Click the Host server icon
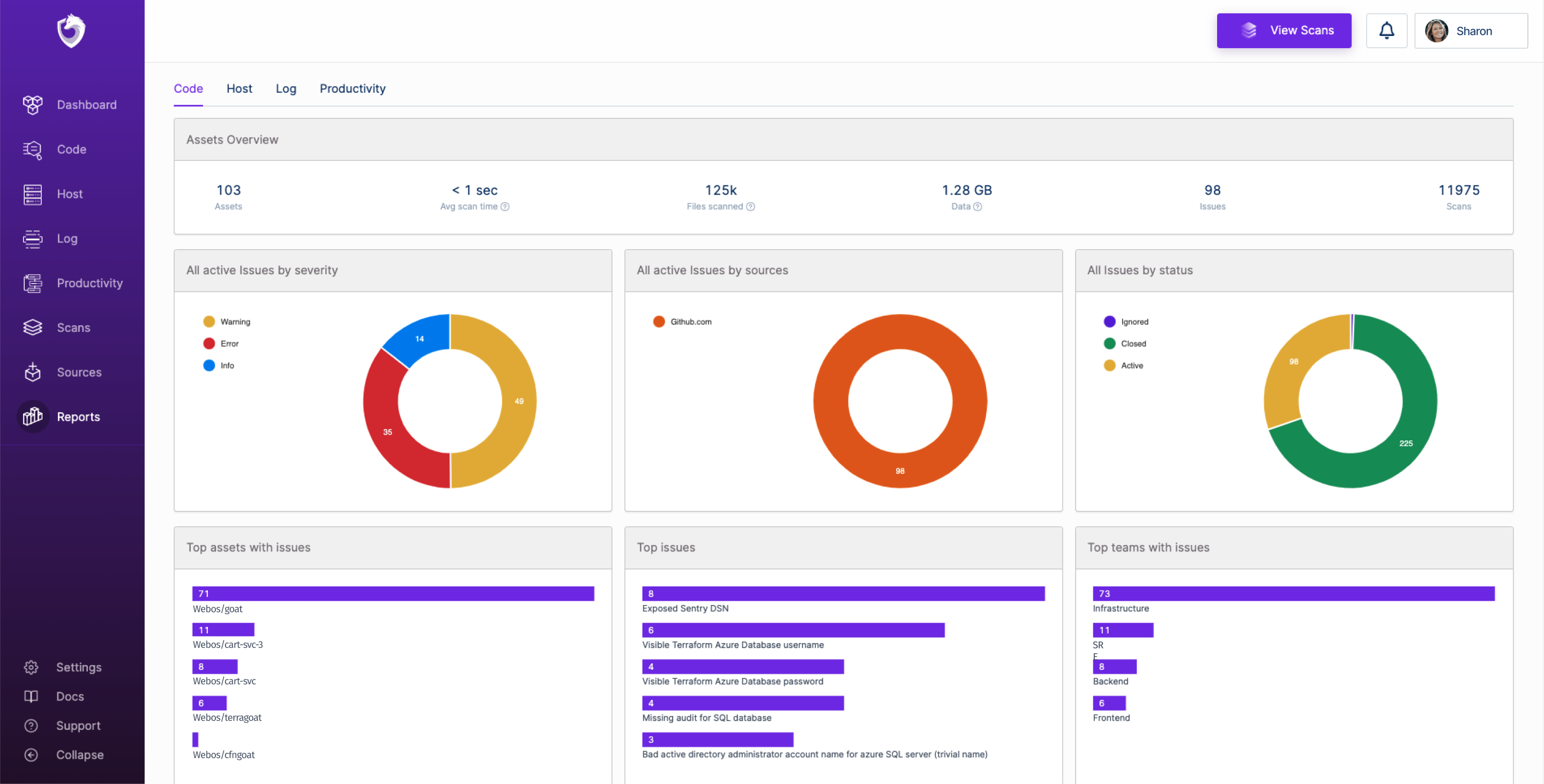The width and height of the screenshot is (1544, 784). [32, 193]
